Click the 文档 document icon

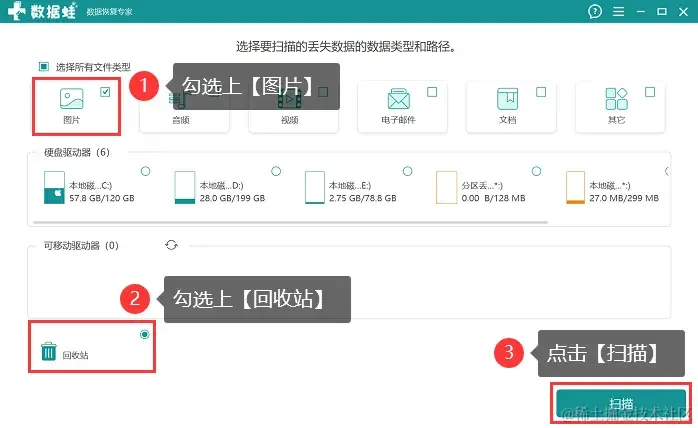507,98
